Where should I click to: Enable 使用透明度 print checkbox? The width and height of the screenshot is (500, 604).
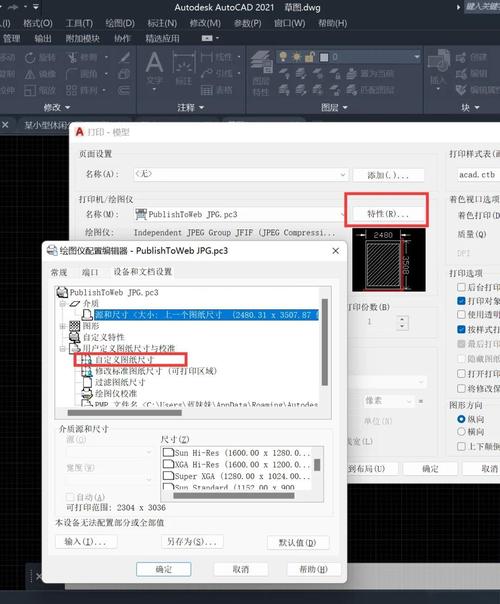click(x=461, y=315)
